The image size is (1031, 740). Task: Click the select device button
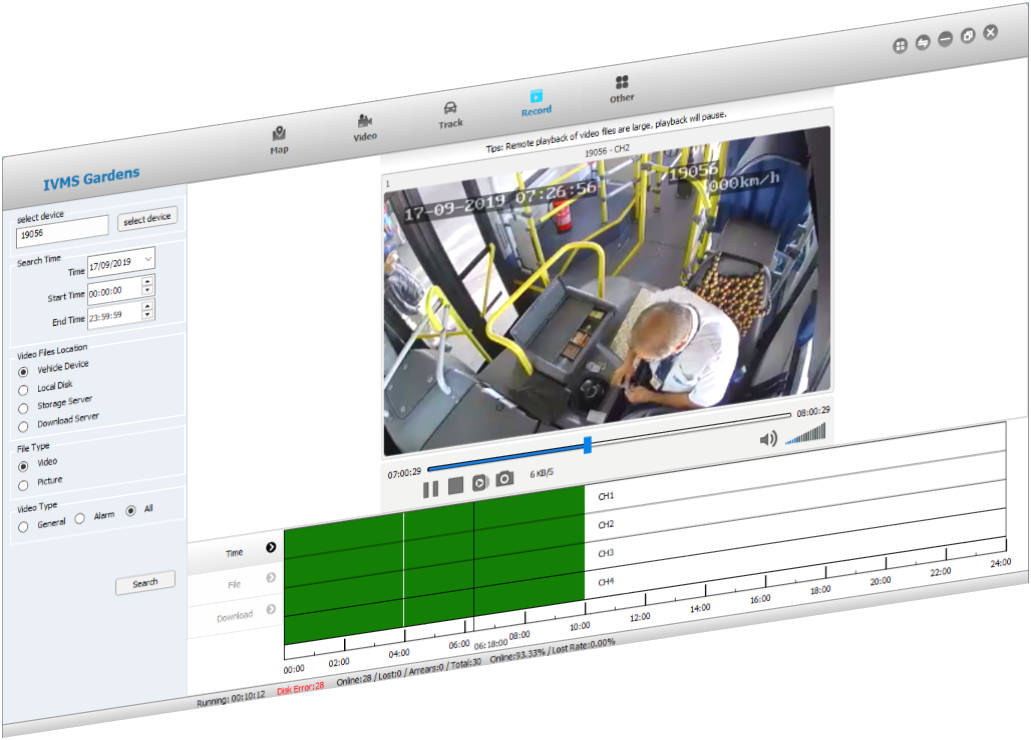[147, 219]
